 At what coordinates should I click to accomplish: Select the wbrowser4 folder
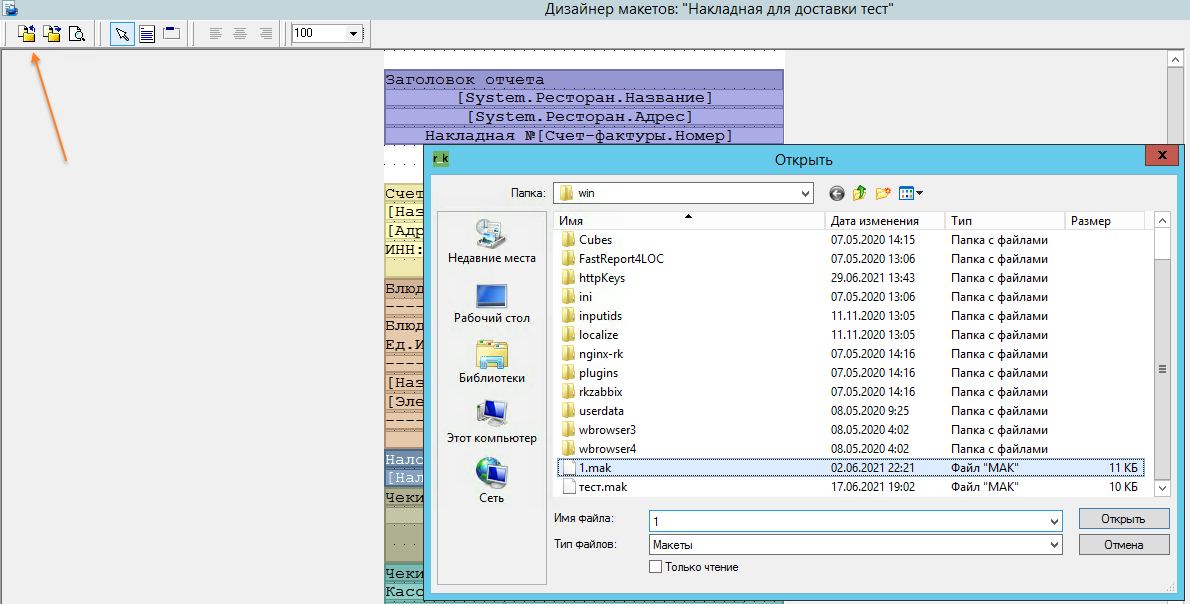tap(607, 448)
